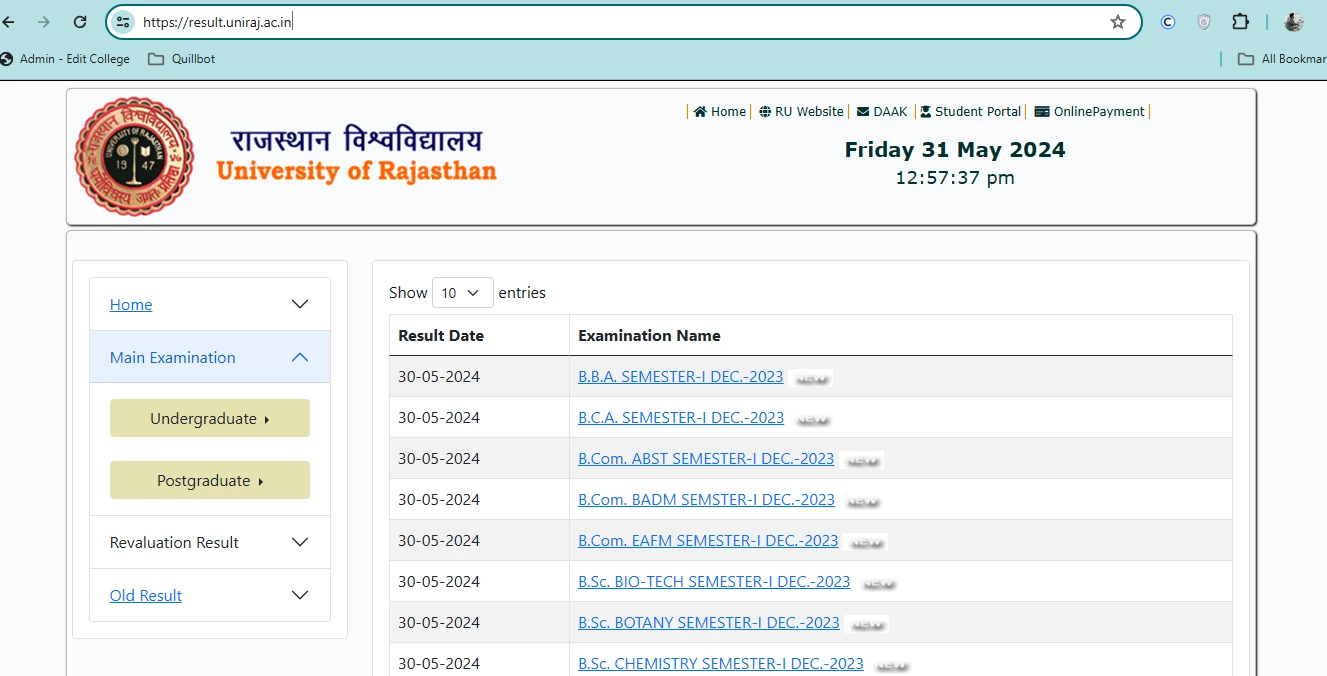Viewport: 1327px width, 676px height.
Task: Click the University of Rajasthan logo seal
Action: [134, 155]
